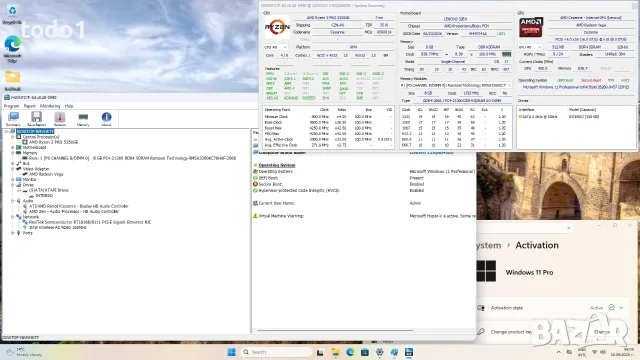Open Task View on taskbar

tap(320, 352)
